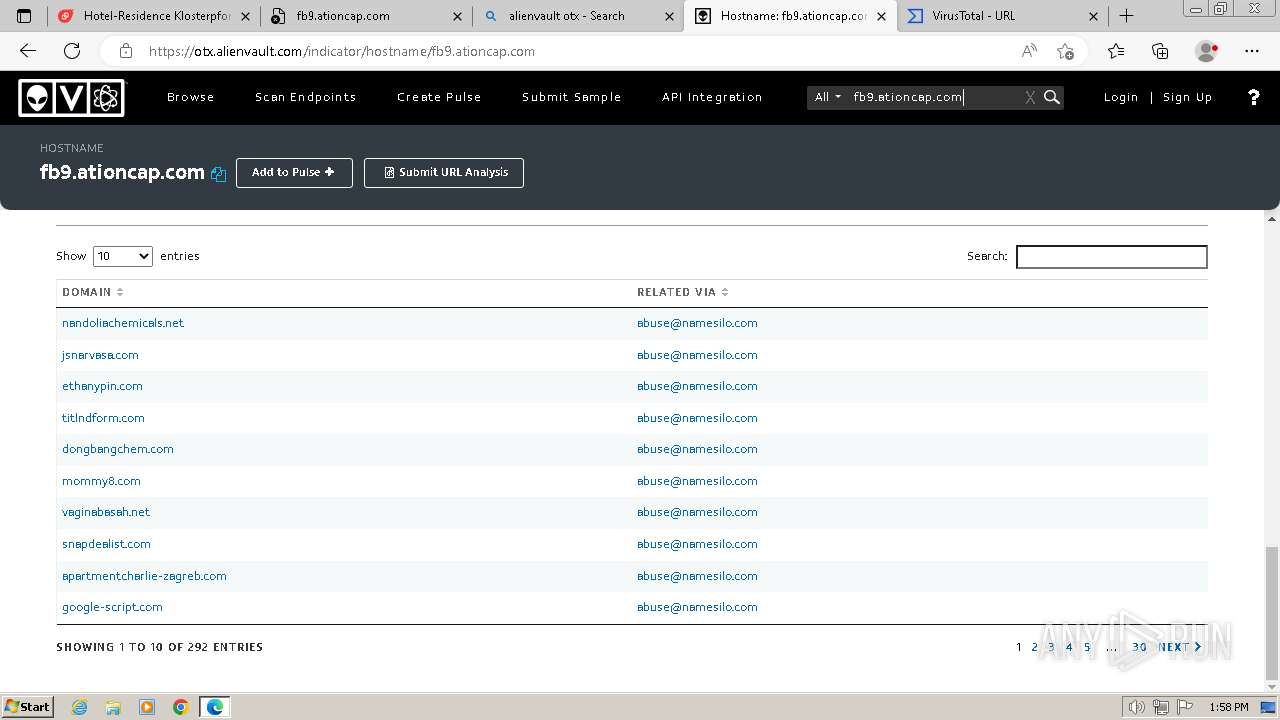Click the Edge taskbar icon

(x=215, y=707)
